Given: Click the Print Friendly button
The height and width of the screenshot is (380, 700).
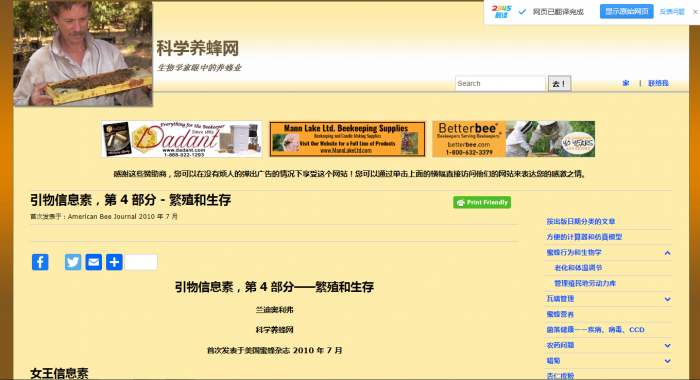Looking at the screenshot, I should (482, 202).
